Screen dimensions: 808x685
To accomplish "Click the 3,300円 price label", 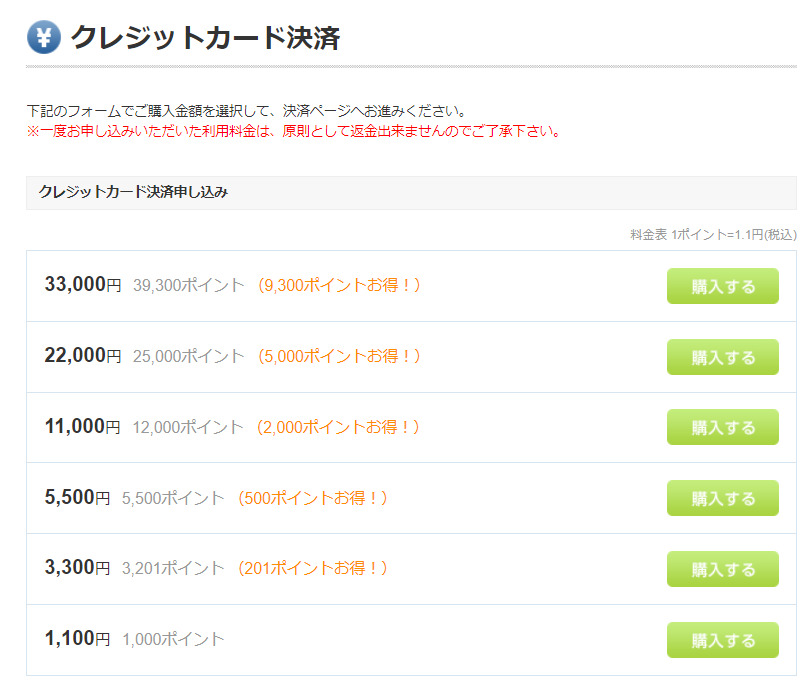I will coord(77,567).
